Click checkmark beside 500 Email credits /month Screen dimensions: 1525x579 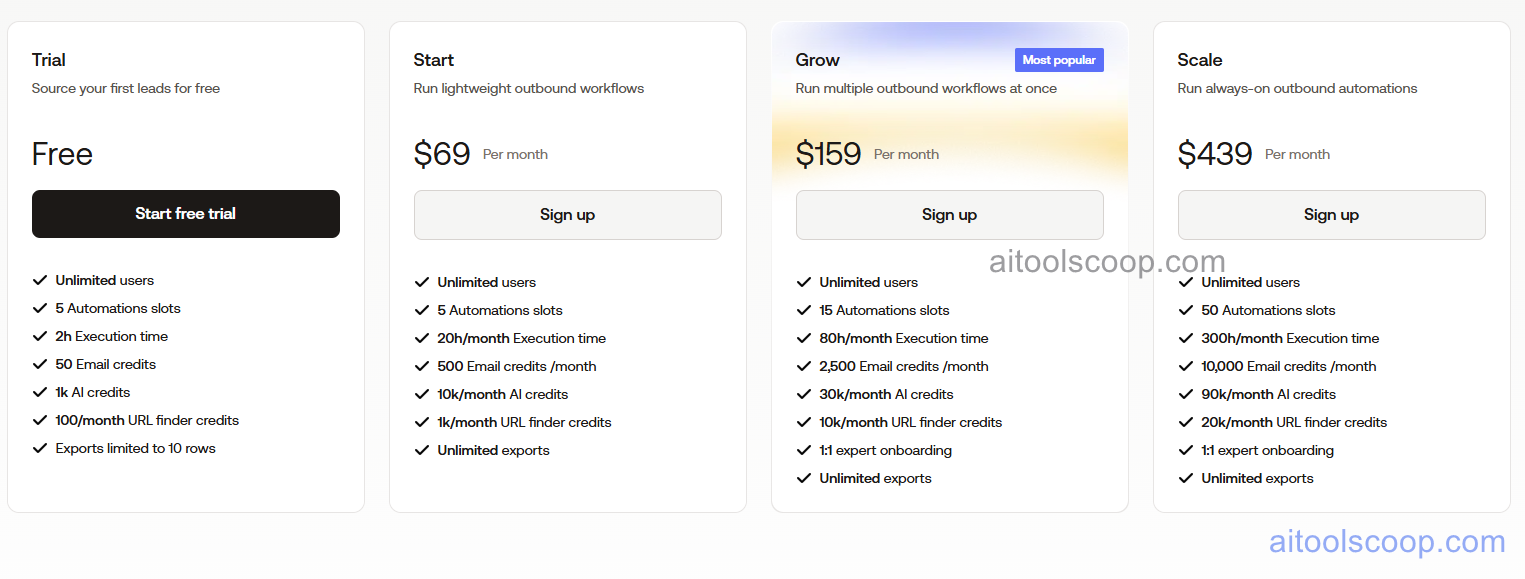click(x=422, y=367)
